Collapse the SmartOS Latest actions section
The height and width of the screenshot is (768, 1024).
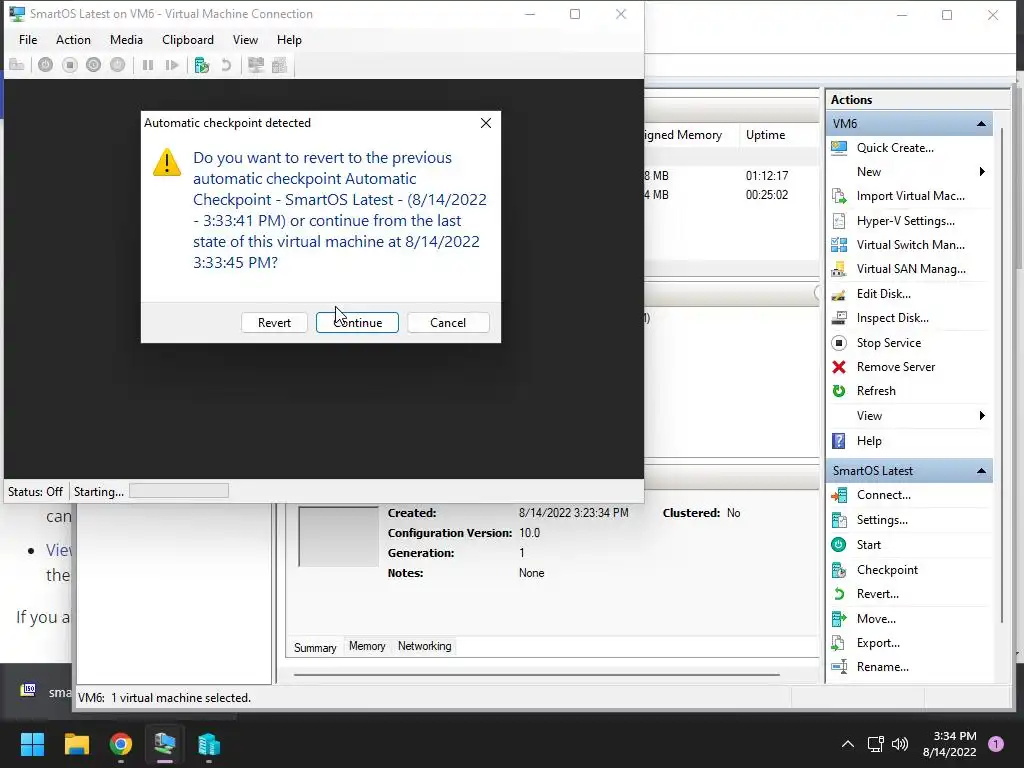tap(981, 471)
